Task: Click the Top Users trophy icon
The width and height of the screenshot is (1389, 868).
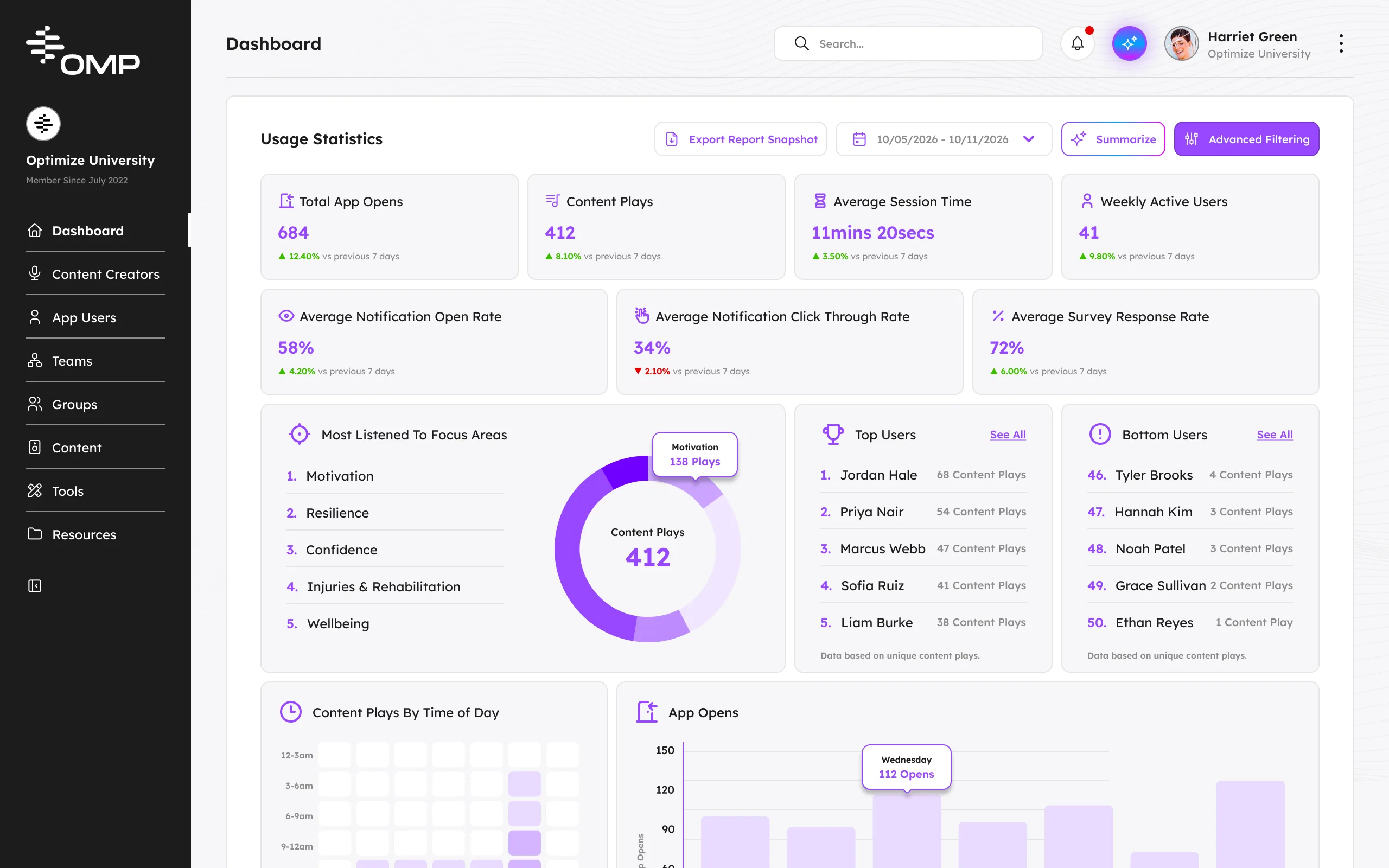Action: [x=833, y=435]
